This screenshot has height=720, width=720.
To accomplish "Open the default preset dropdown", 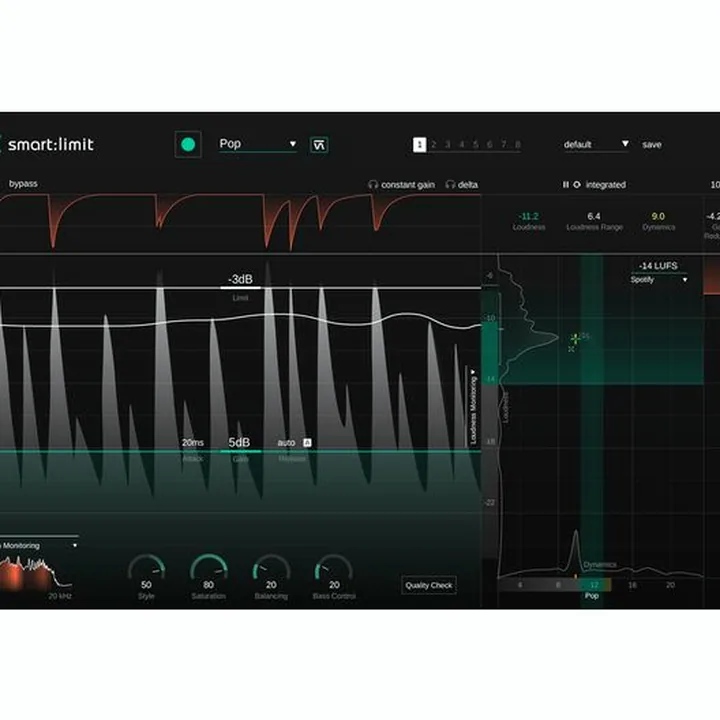I will [596, 144].
